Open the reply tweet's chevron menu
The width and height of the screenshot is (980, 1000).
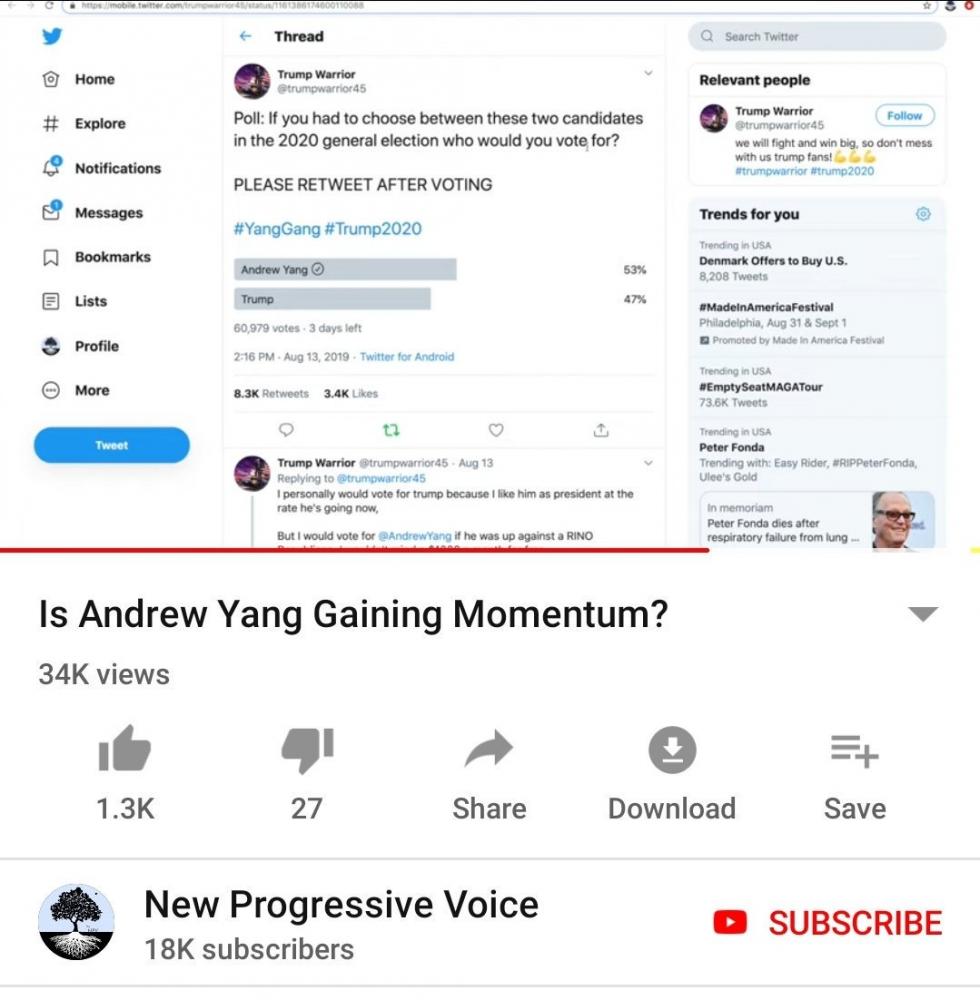coord(648,463)
